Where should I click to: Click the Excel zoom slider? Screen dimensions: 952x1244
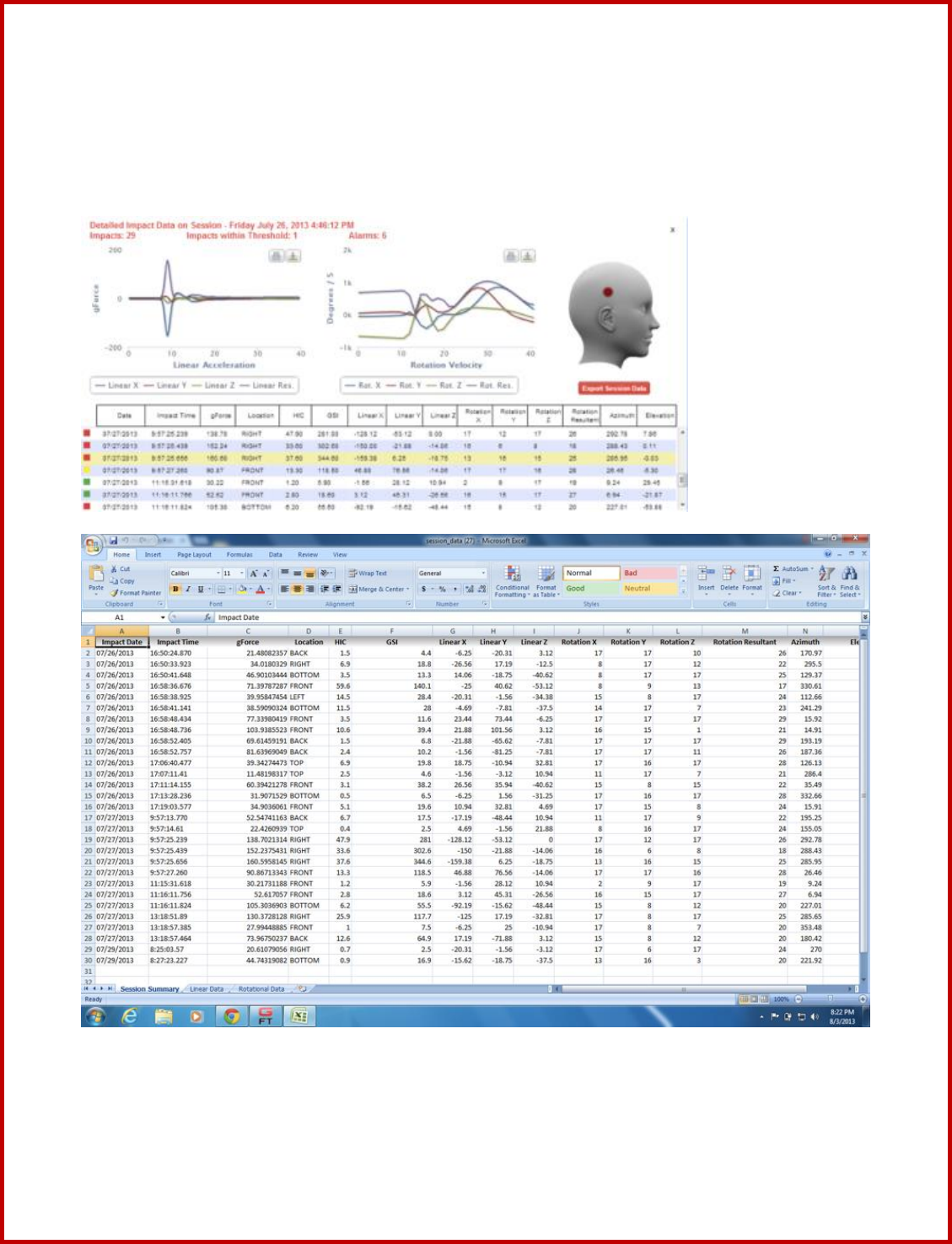pyautogui.click(x=830, y=999)
